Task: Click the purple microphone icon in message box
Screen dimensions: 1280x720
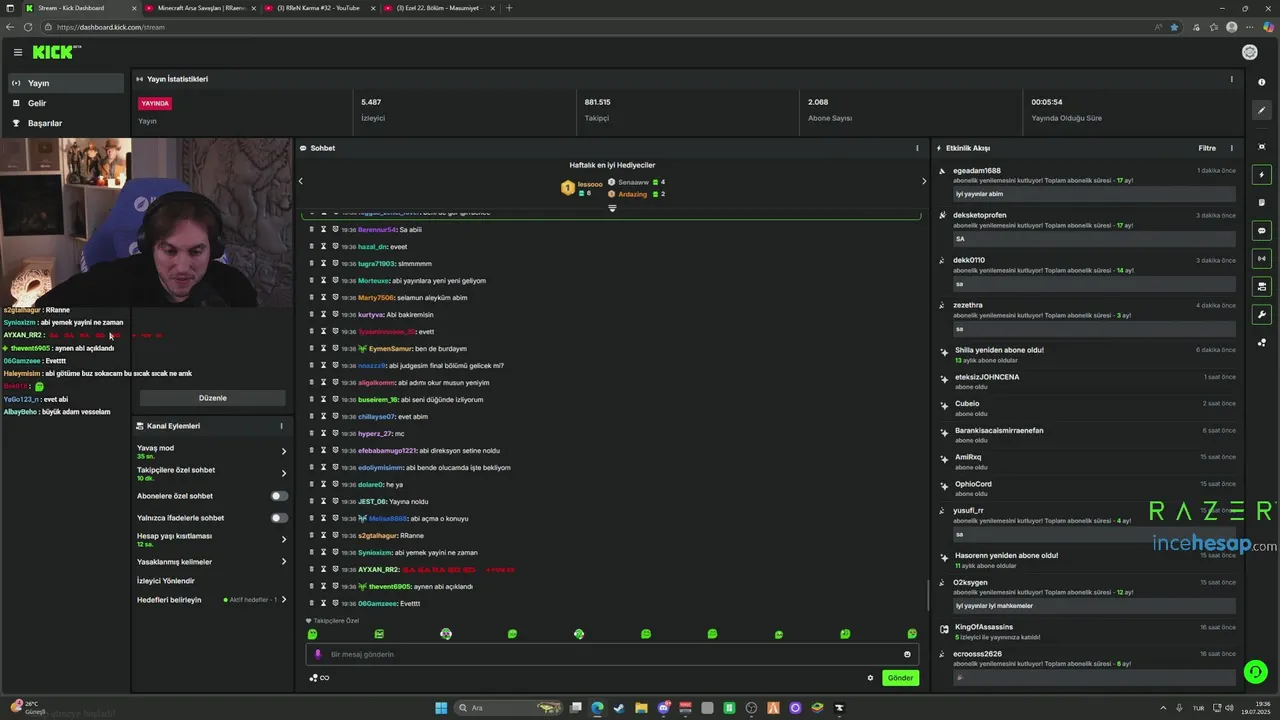Action: pyautogui.click(x=318, y=654)
